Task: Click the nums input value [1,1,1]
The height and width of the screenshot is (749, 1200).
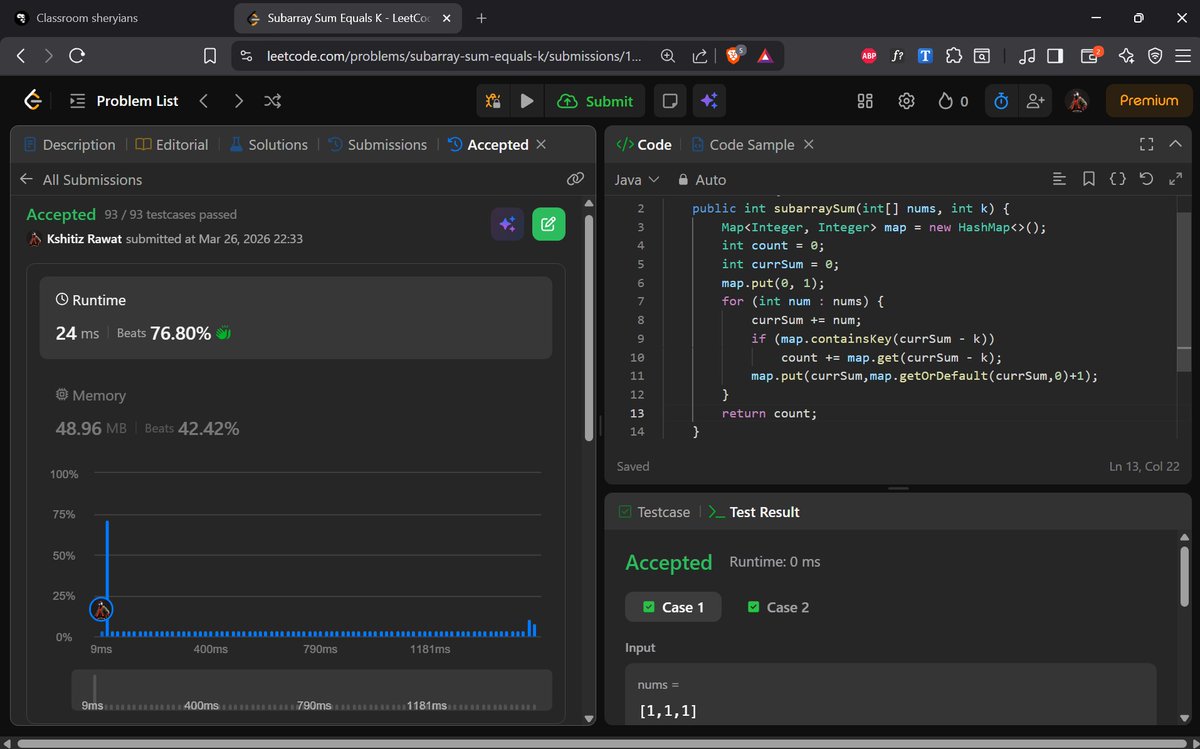Action: click(x=668, y=711)
